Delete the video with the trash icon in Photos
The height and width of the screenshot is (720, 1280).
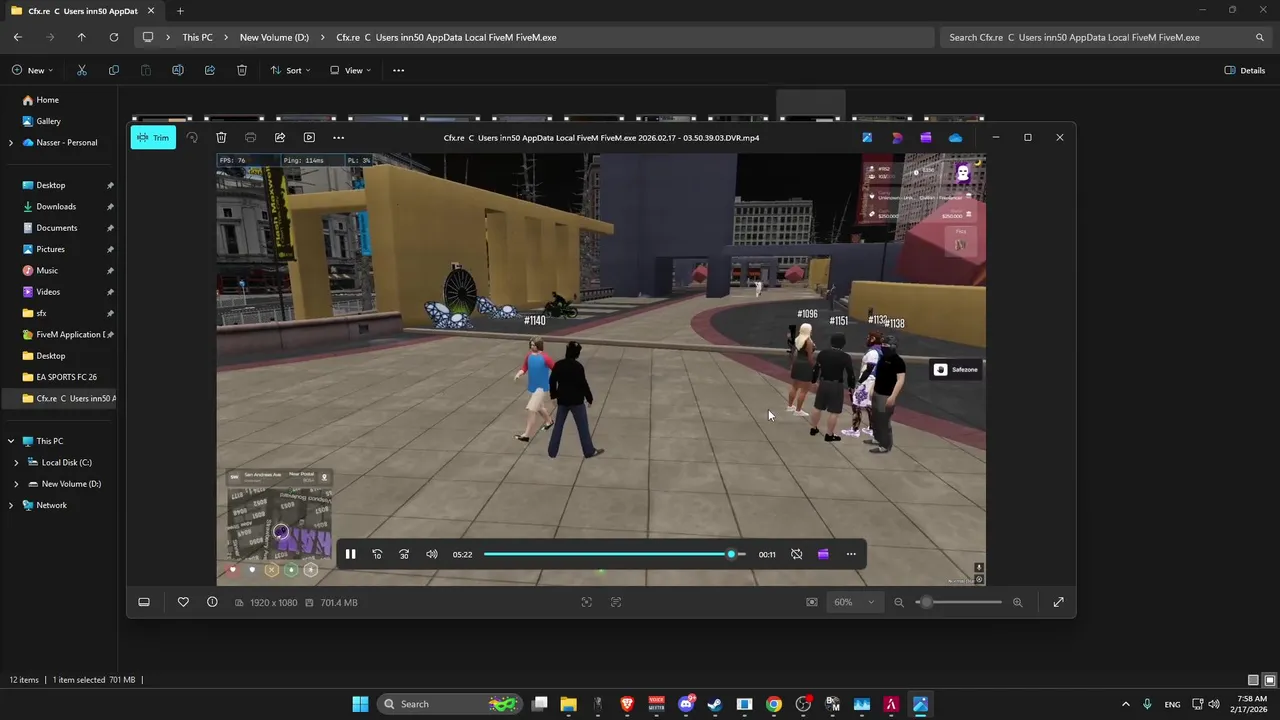tap(221, 137)
